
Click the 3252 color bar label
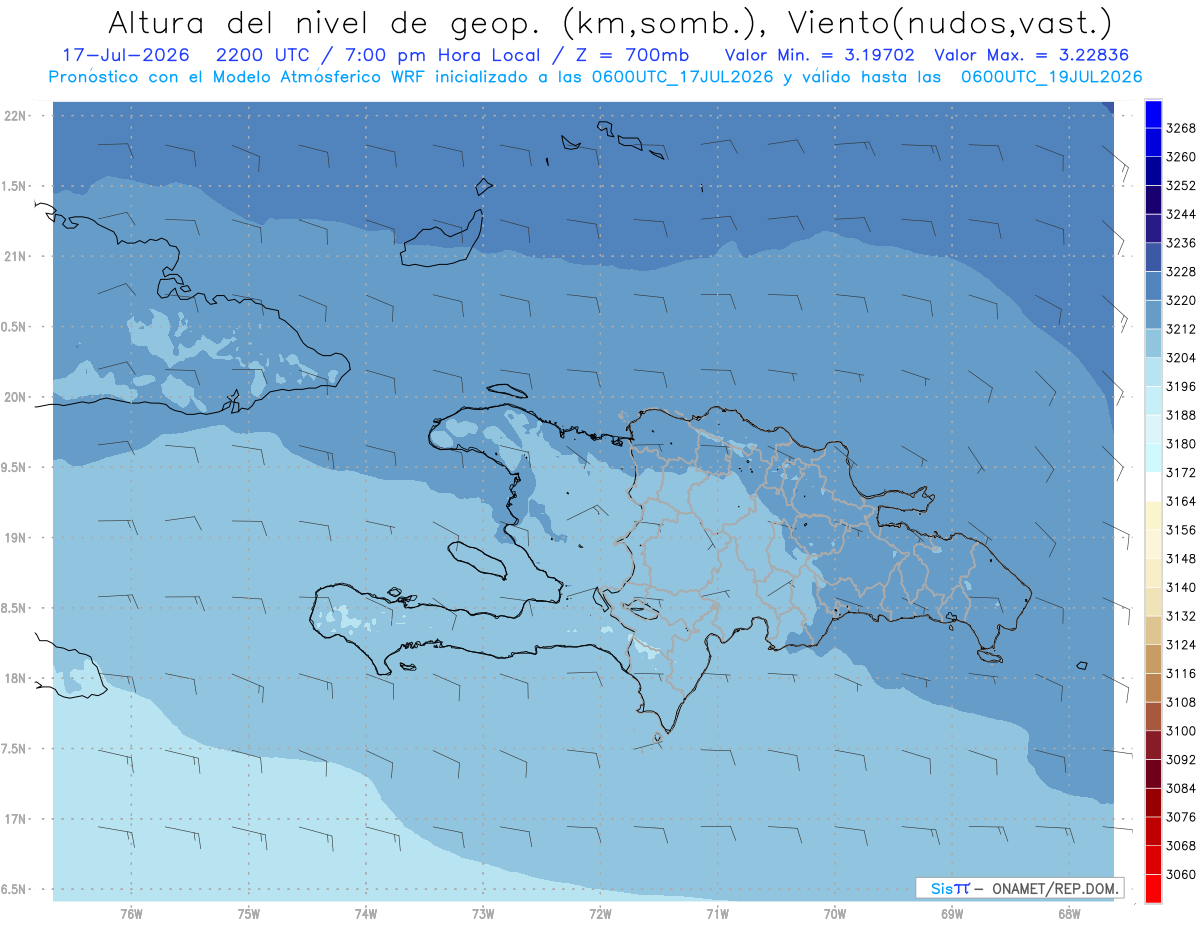pyautogui.click(x=1180, y=186)
